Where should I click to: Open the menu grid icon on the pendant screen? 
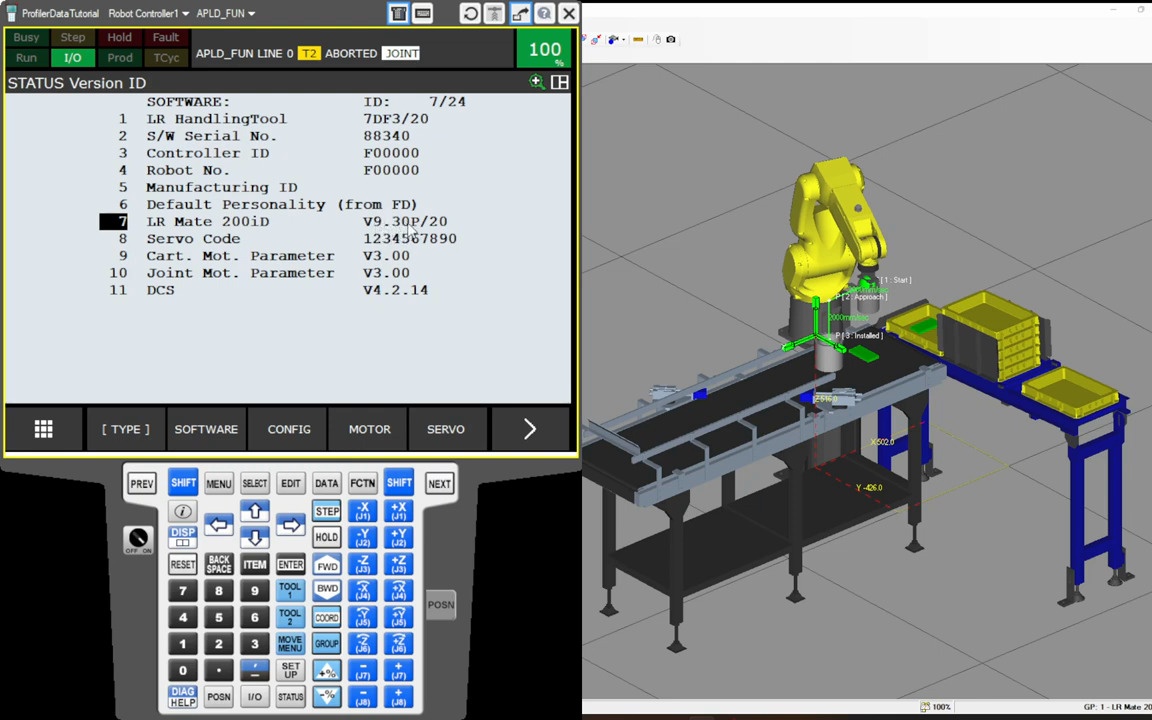pyautogui.click(x=43, y=429)
